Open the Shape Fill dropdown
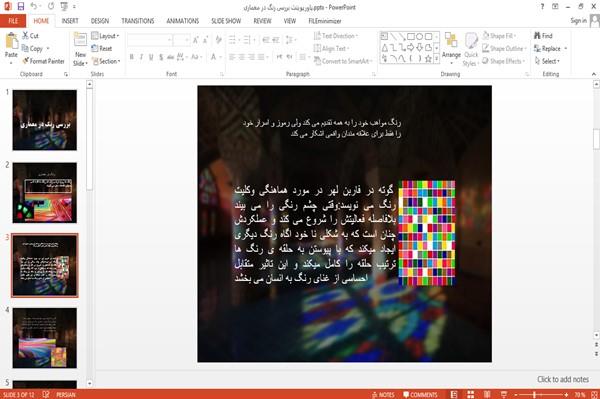 click(x=499, y=36)
